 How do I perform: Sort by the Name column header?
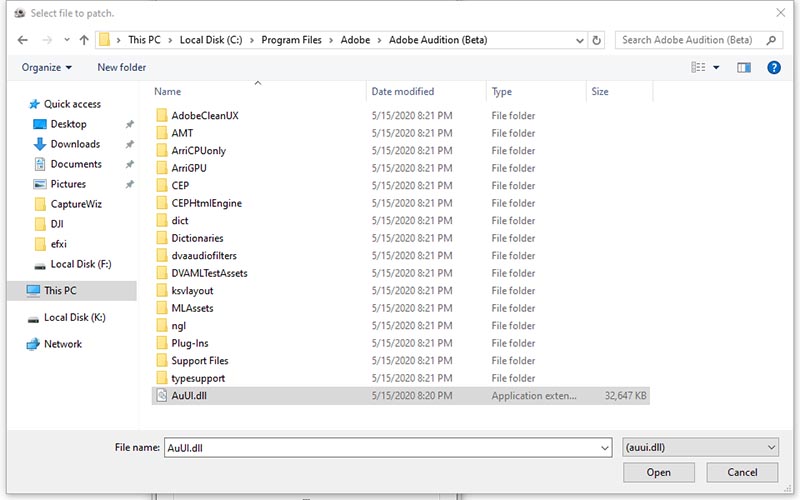coord(167,91)
